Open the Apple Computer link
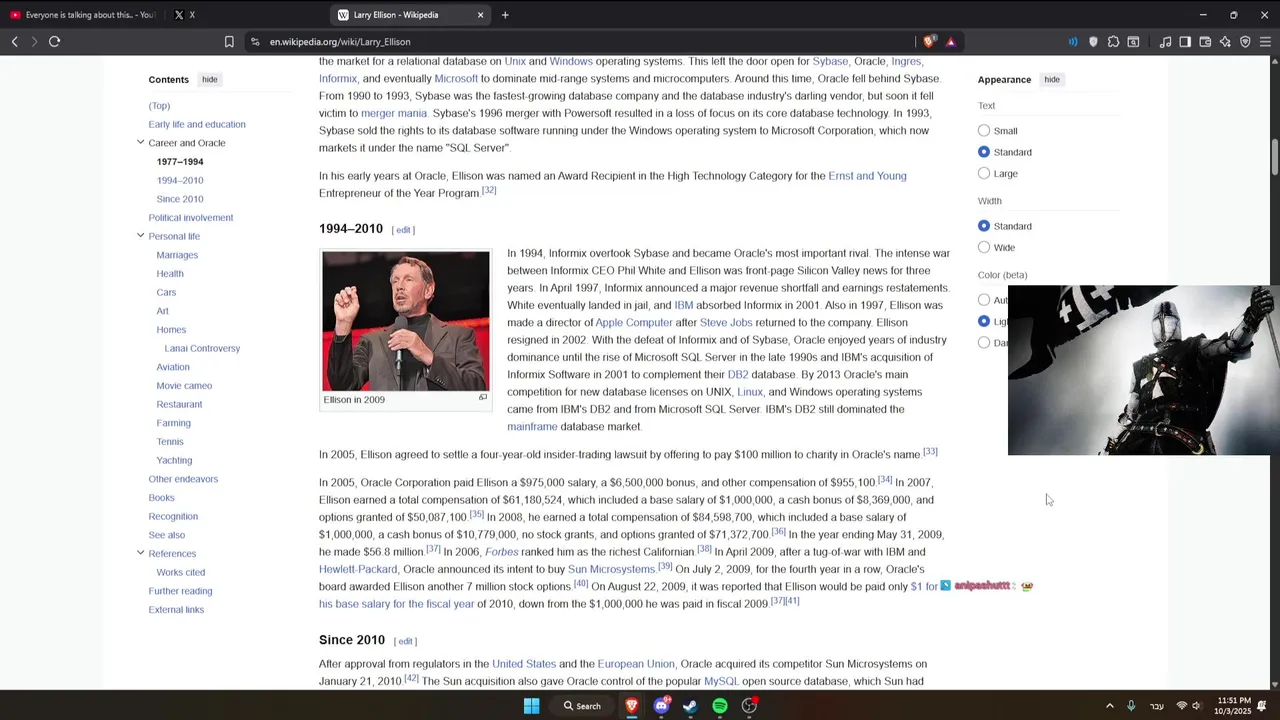 click(634, 323)
